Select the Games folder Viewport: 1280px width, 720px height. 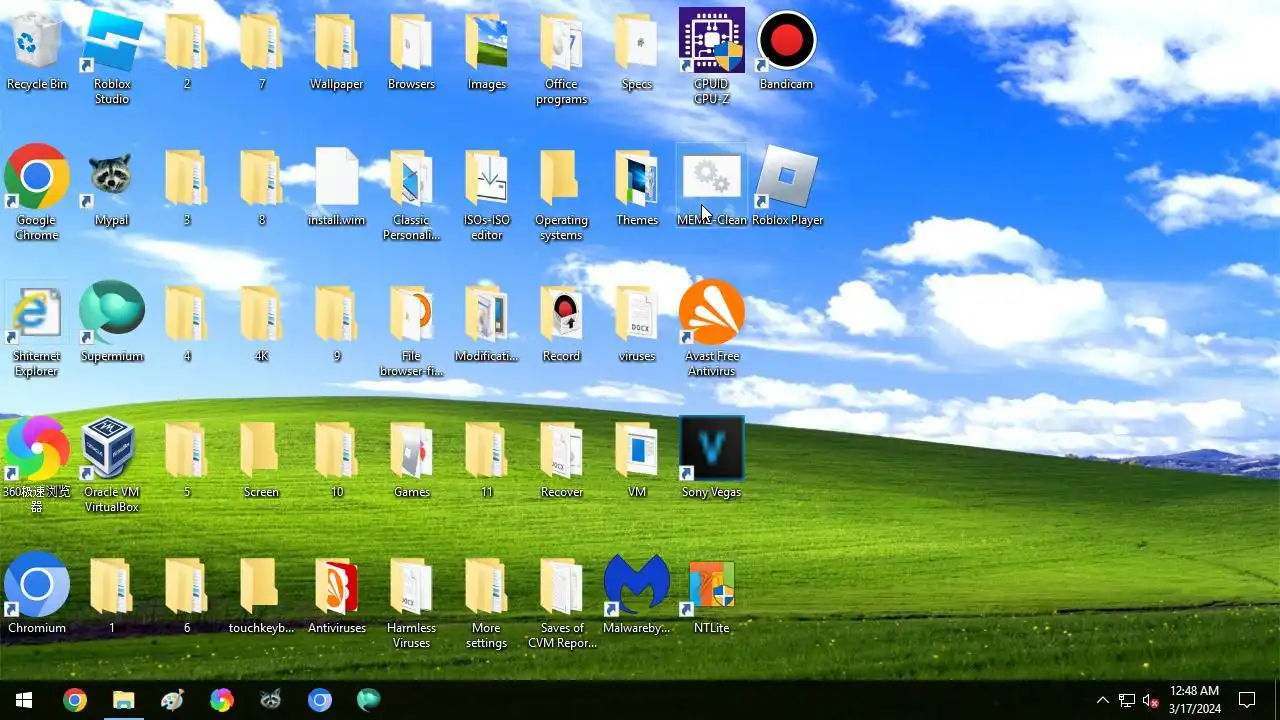coord(411,459)
